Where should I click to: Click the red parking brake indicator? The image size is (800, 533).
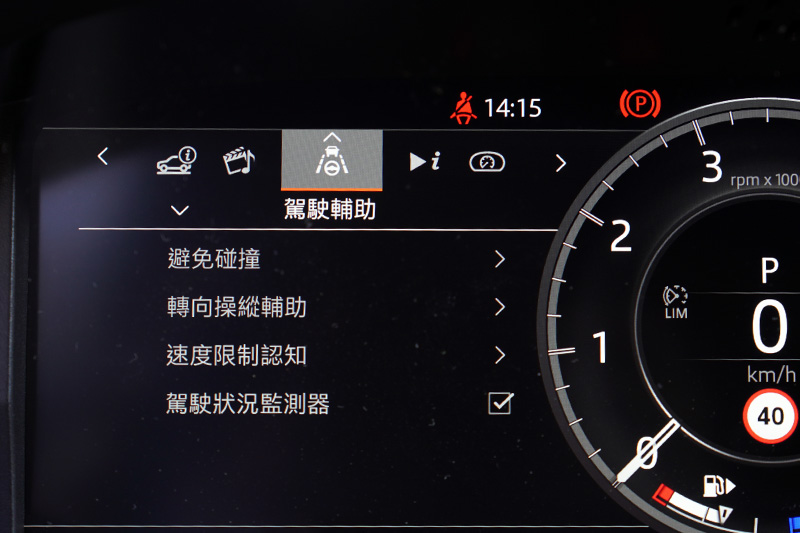640,104
